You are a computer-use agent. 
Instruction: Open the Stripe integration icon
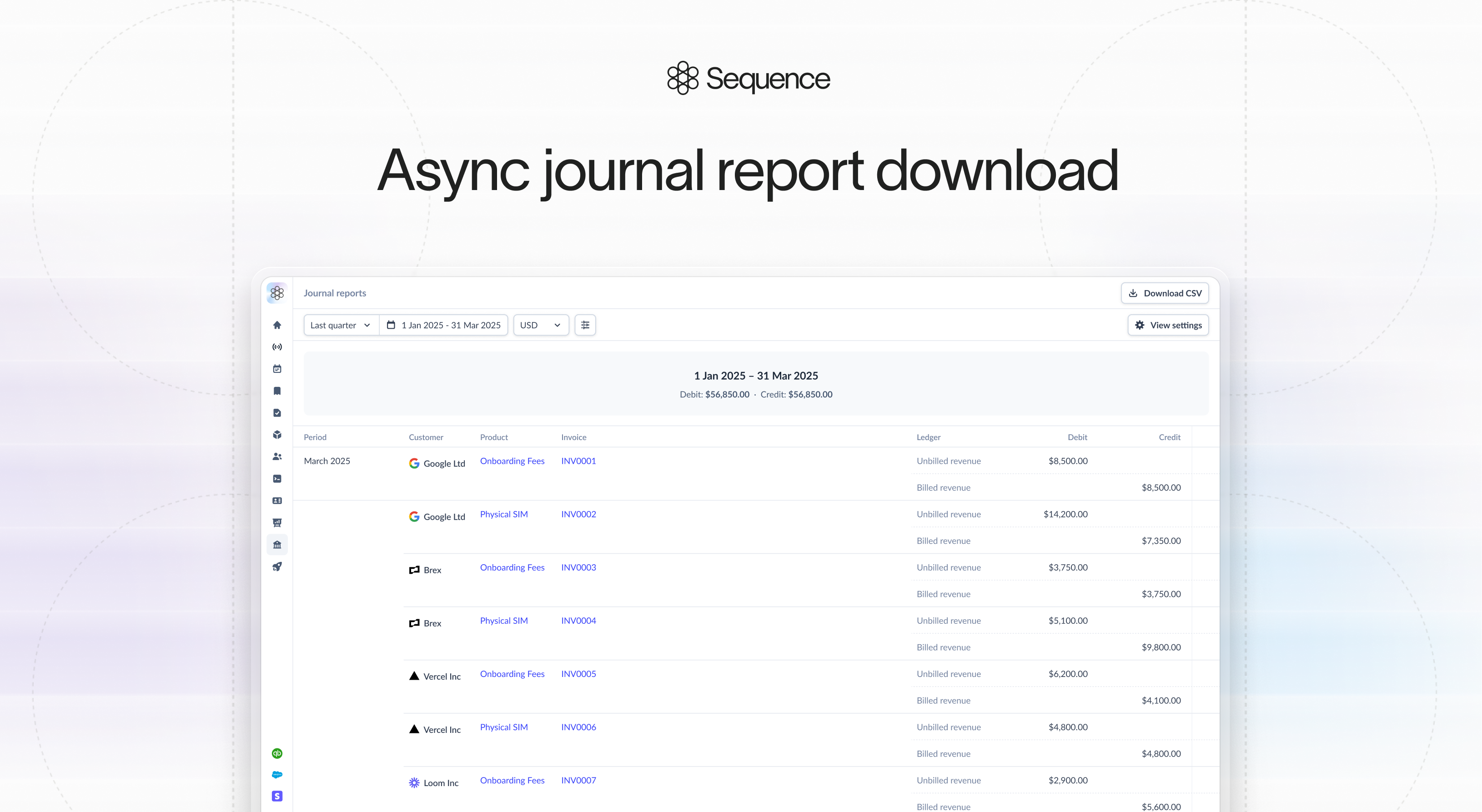tap(277, 797)
